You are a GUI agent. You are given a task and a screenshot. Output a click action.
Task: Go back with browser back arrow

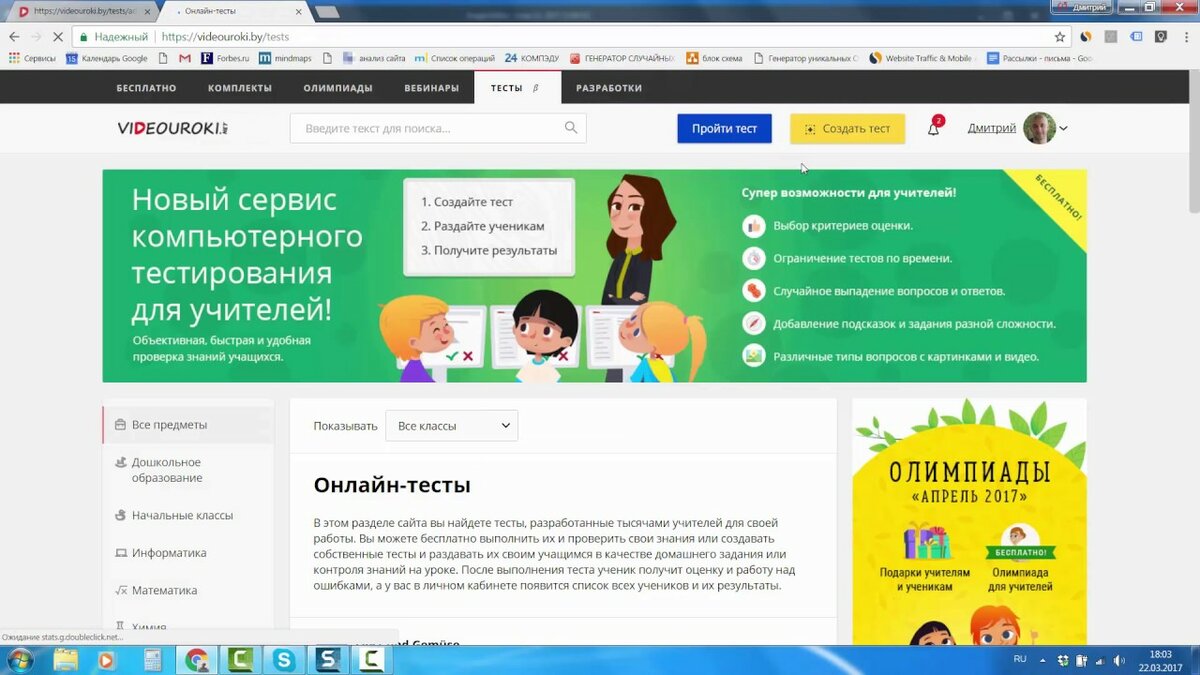tap(14, 36)
